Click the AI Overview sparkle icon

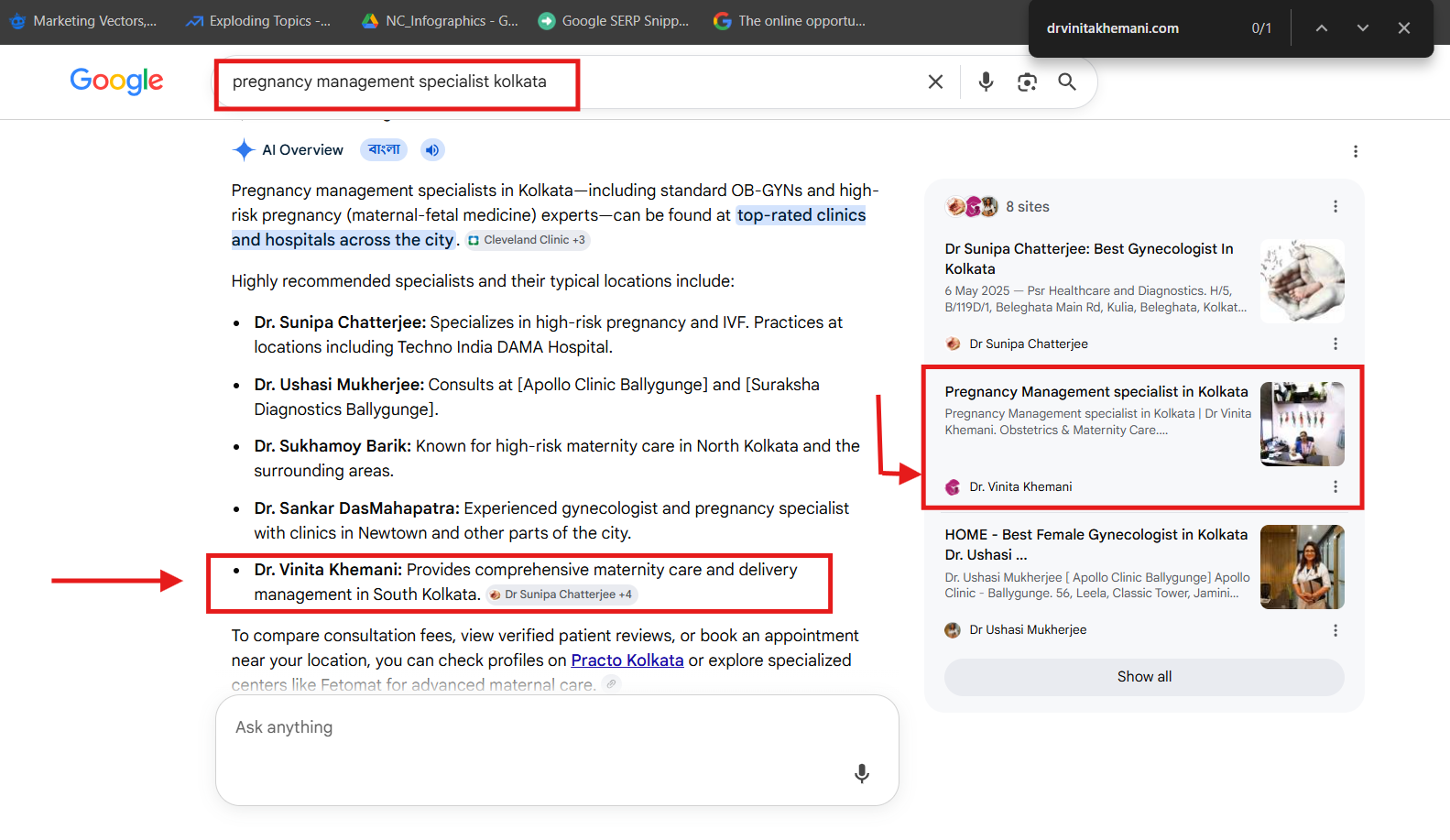[x=244, y=150]
